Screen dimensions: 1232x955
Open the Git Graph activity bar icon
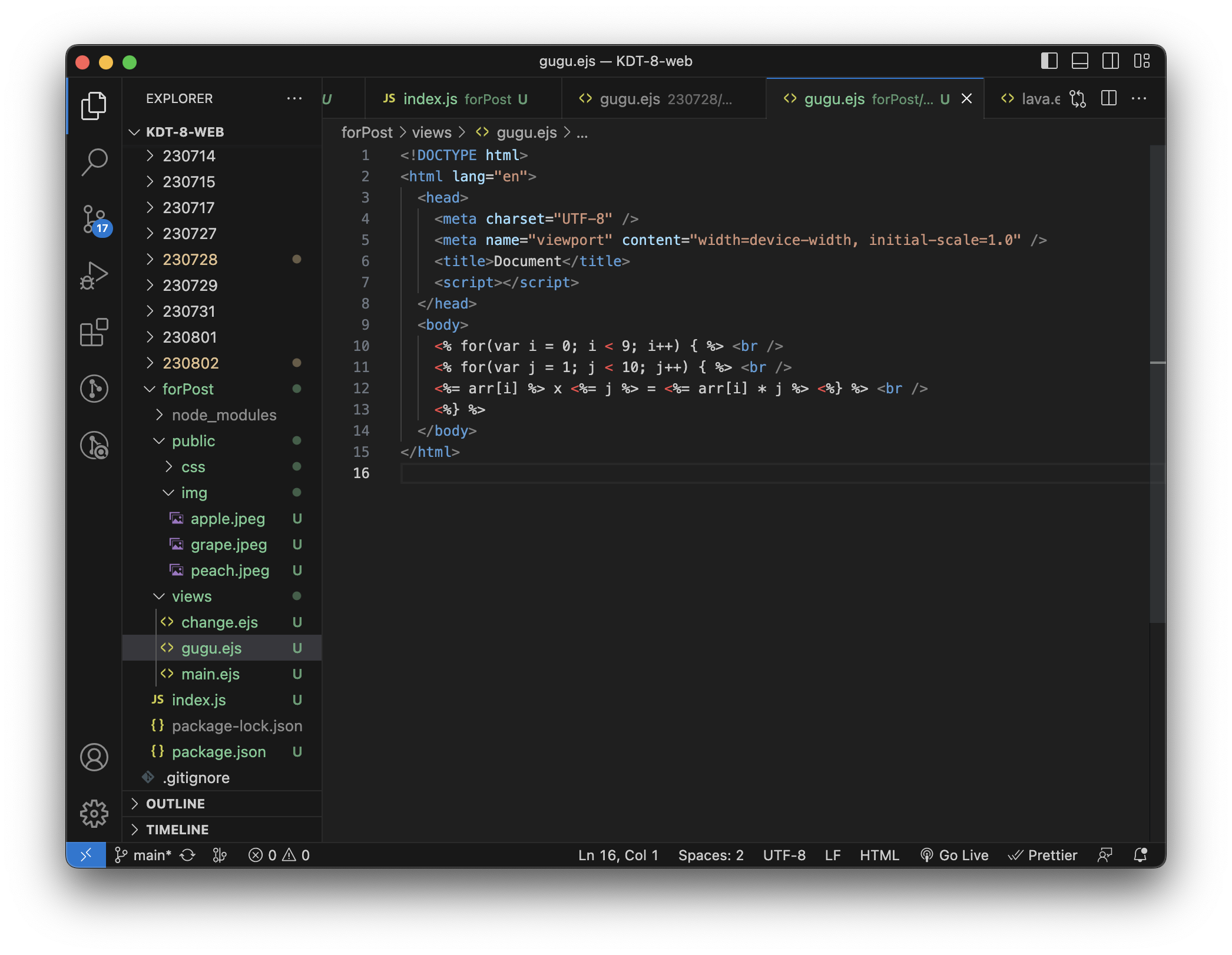(94, 389)
